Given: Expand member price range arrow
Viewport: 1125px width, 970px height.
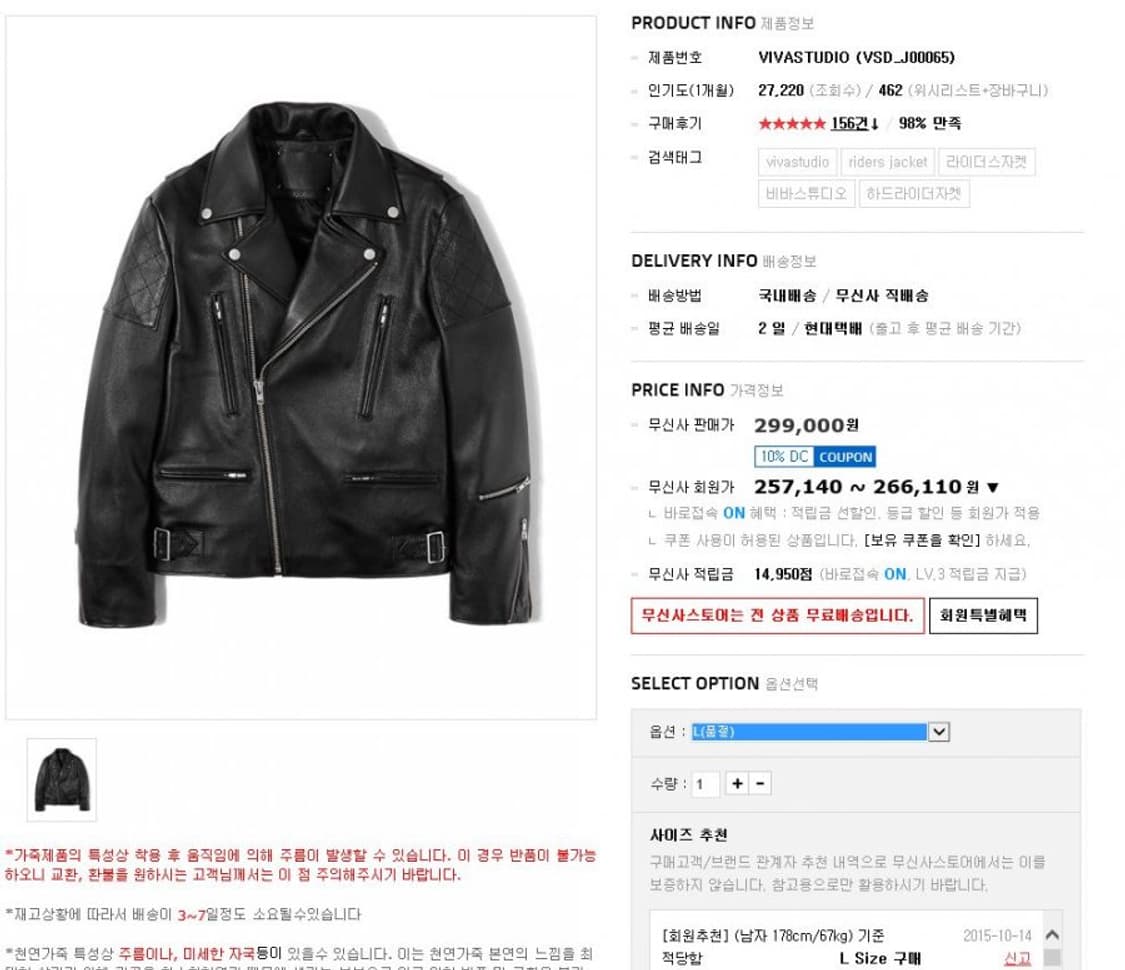Looking at the screenshot, I should point(993,488).
